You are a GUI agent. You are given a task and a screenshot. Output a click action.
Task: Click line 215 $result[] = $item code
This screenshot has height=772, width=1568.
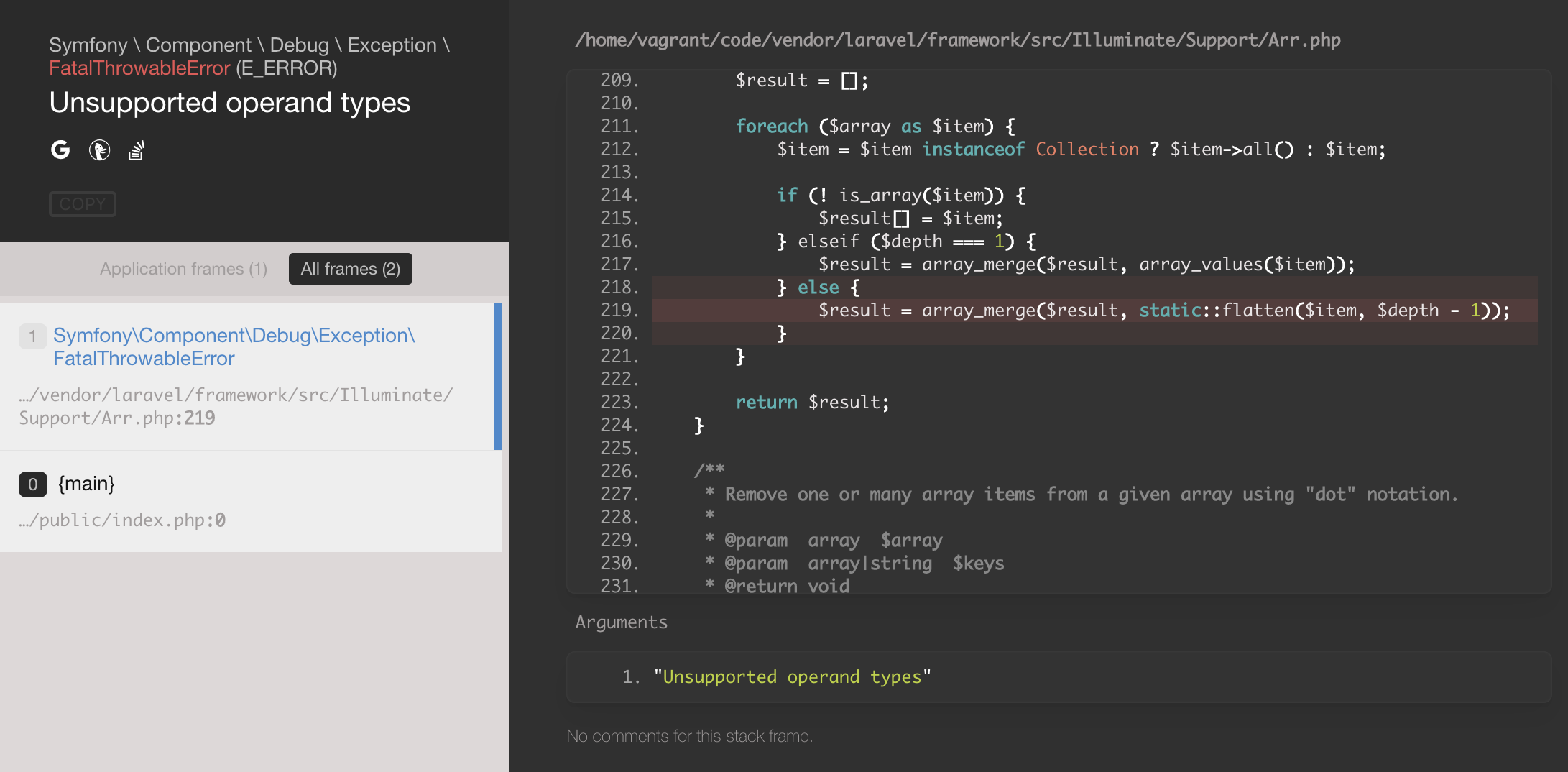coord(910,219)
